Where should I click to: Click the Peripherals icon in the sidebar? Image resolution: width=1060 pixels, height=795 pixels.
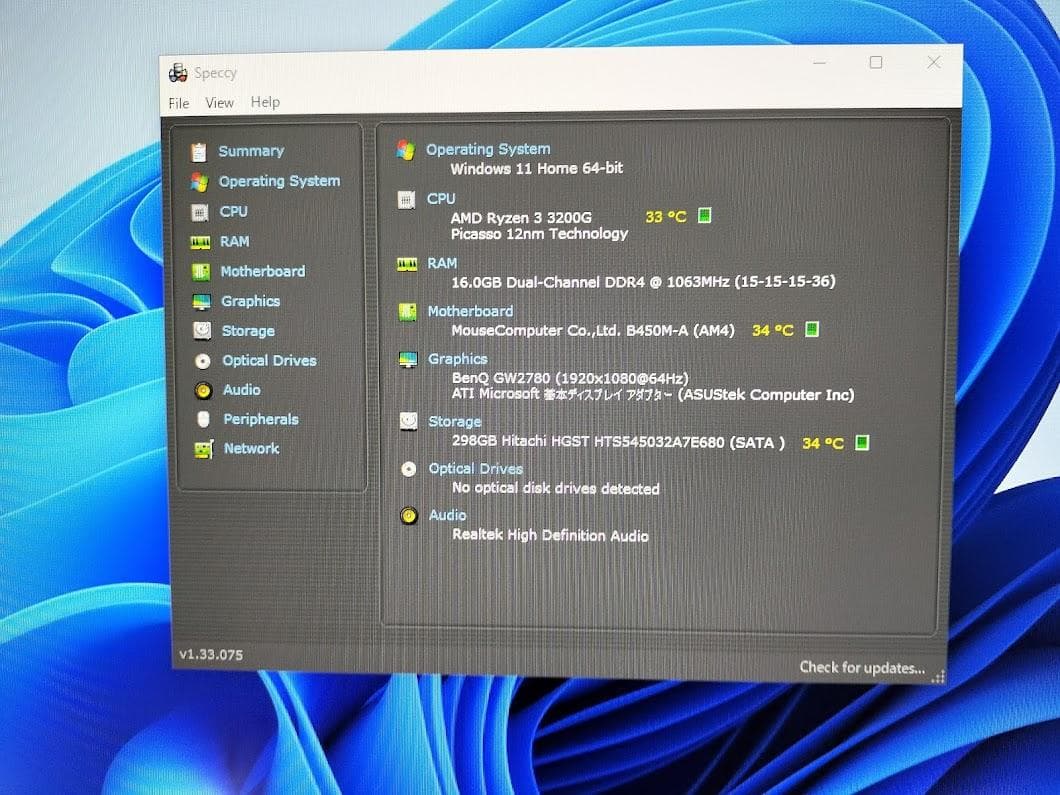coord(204,419)
